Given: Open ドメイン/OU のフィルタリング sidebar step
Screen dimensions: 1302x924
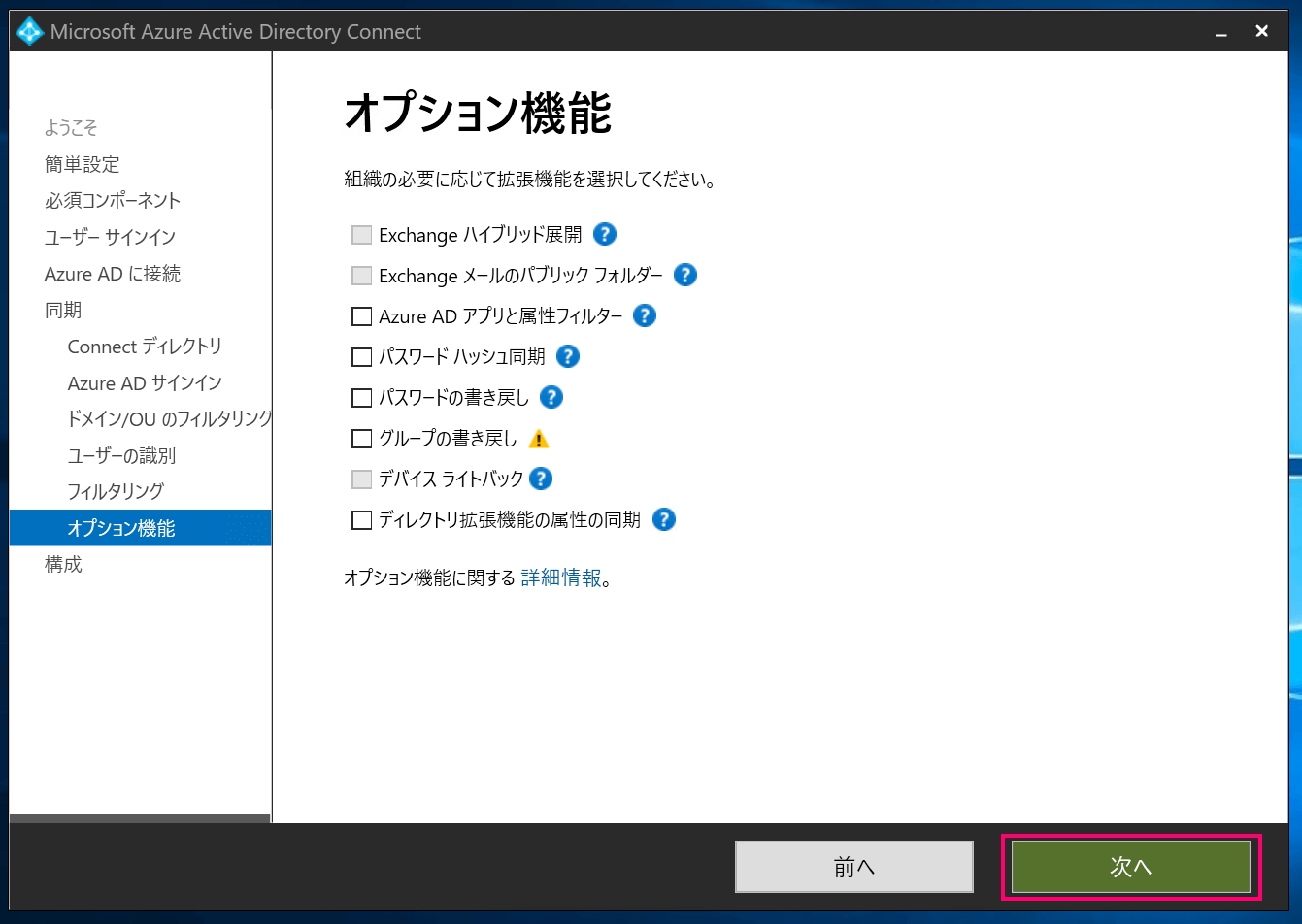Looking at the screenshot, I should point(170,419).
